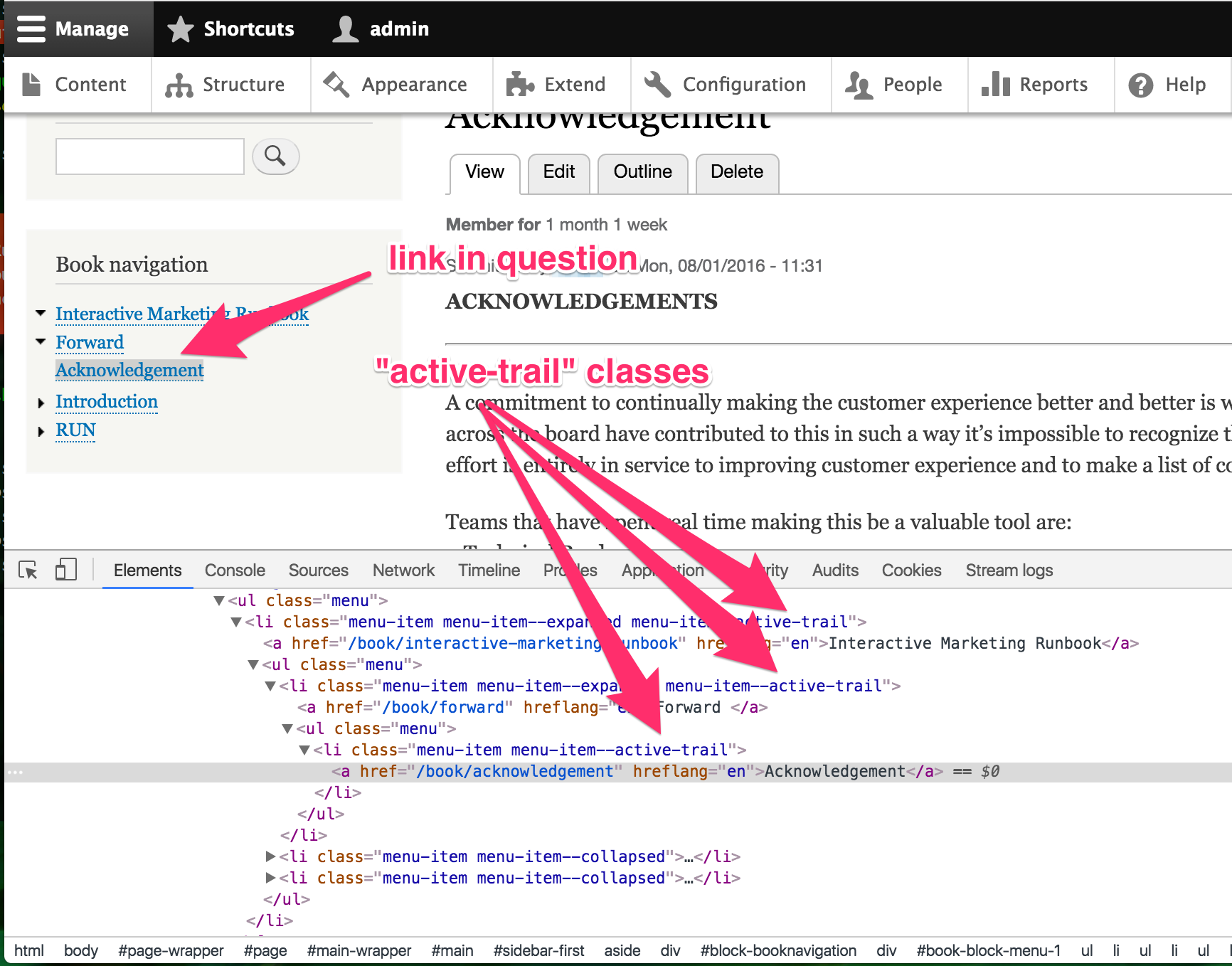1232x966 pixels.
Task: Collapse the Forward disclosure triangle
Action: [41, 341]
